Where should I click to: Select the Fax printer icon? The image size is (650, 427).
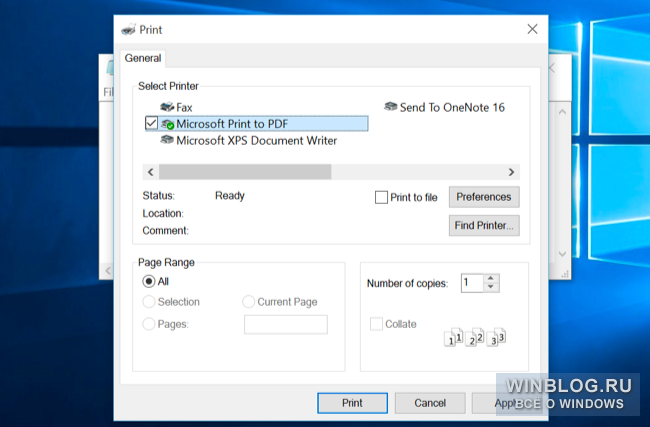coord(167,107)
